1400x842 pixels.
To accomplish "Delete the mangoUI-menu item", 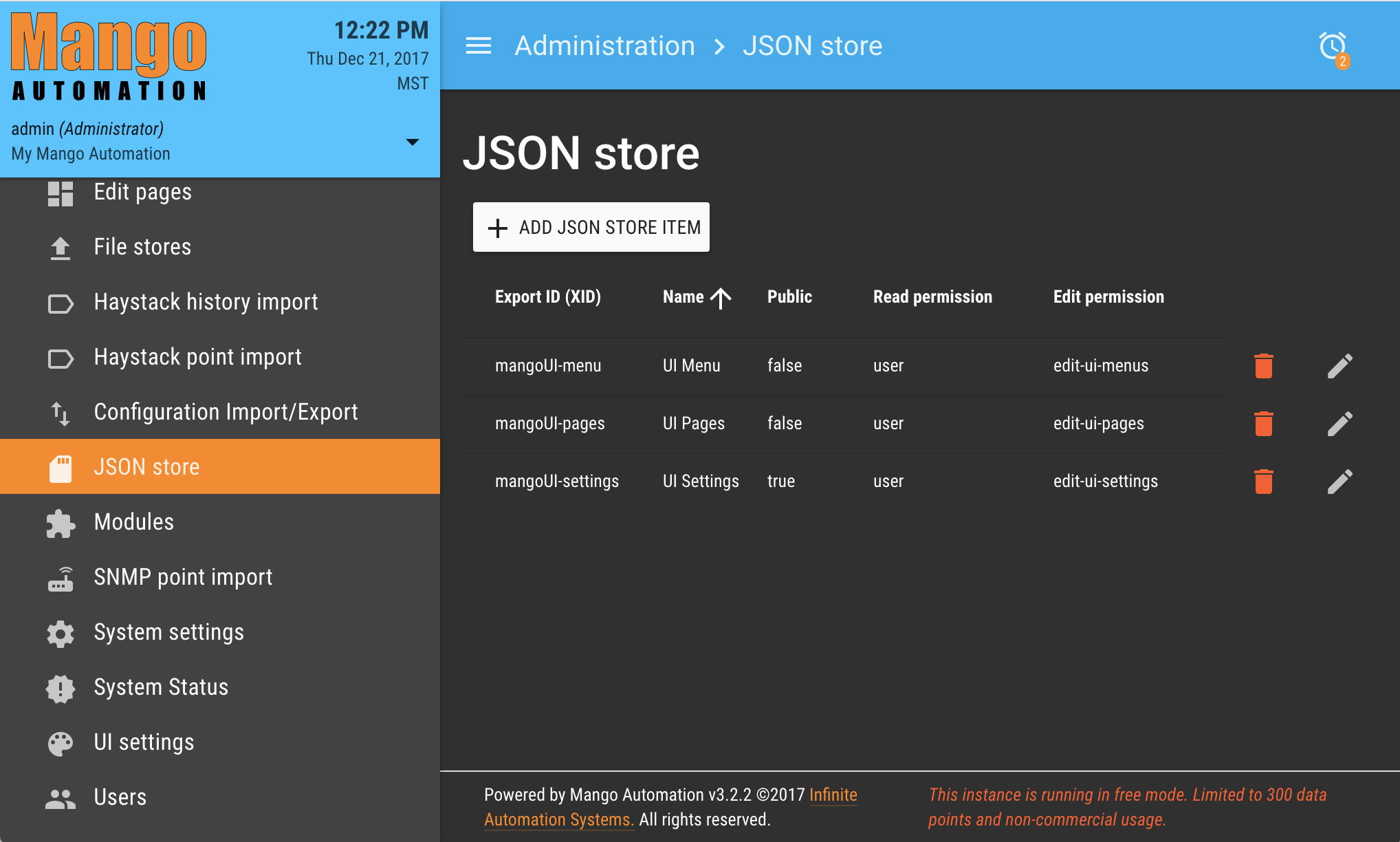I will tap(1263, 366).
